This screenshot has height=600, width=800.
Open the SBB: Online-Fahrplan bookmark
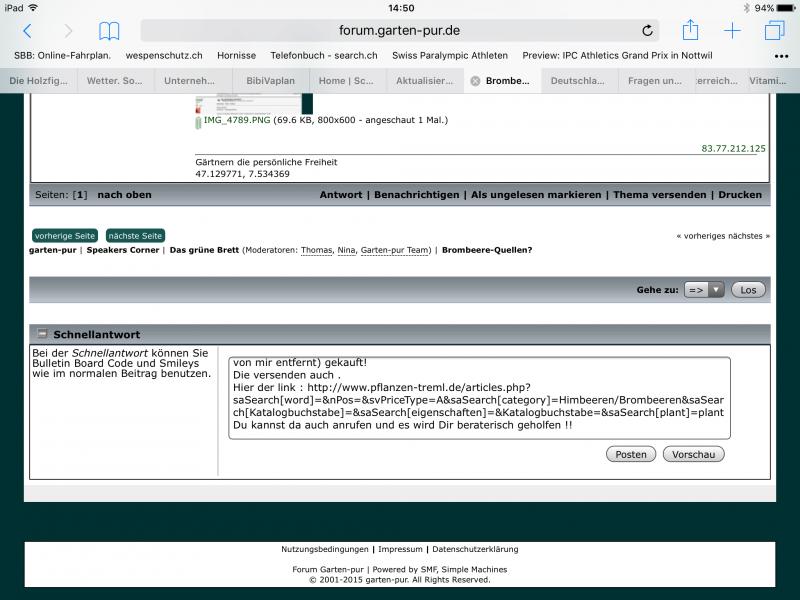coord(62,55)
